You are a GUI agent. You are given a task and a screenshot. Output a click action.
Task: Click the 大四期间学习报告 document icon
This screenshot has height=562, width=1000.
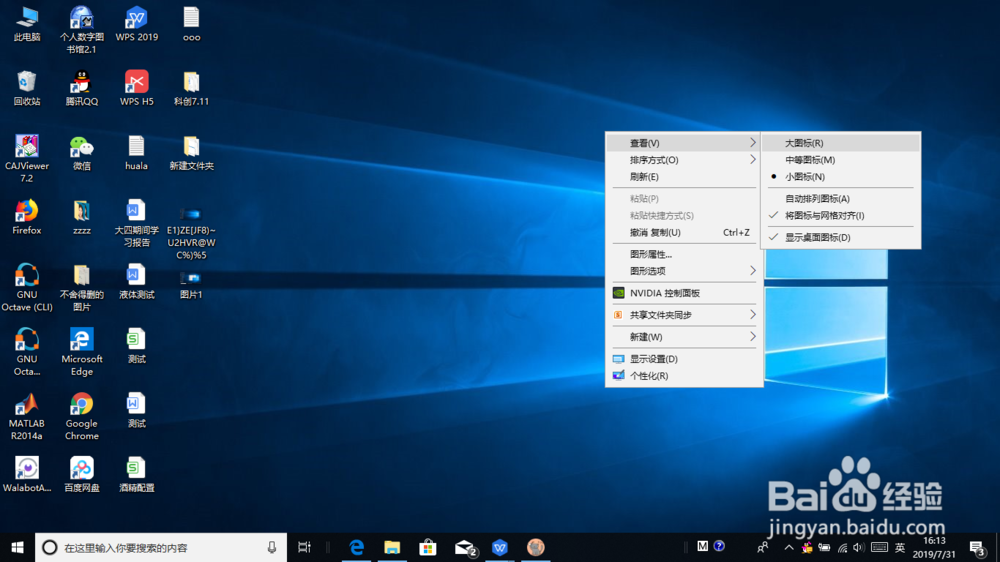136,223
